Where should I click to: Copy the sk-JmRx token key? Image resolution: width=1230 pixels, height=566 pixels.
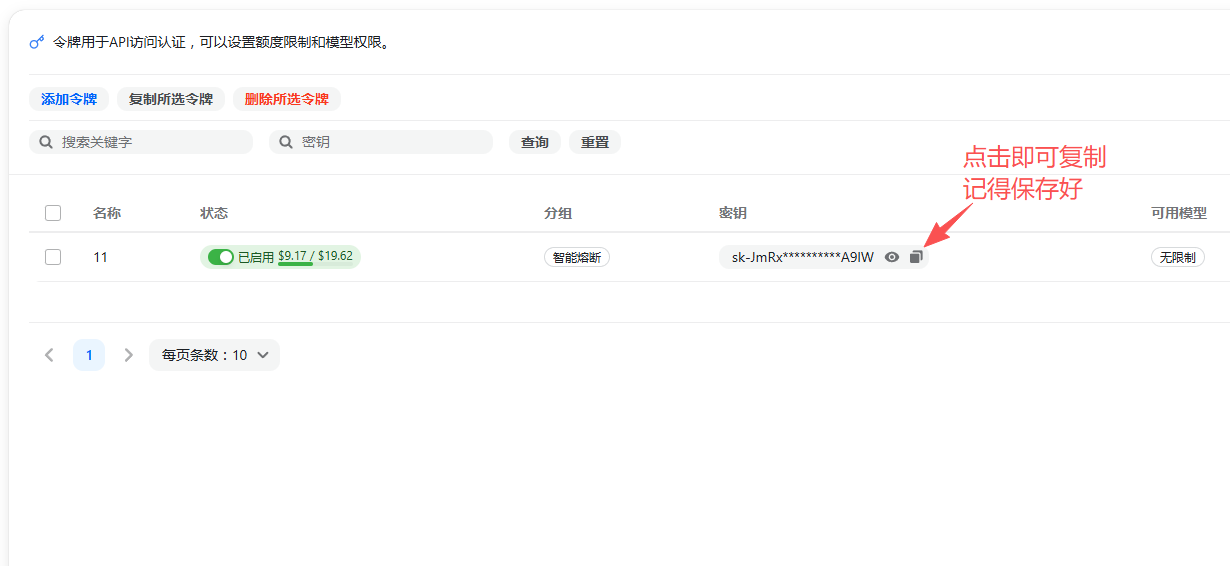click(915, 257)
